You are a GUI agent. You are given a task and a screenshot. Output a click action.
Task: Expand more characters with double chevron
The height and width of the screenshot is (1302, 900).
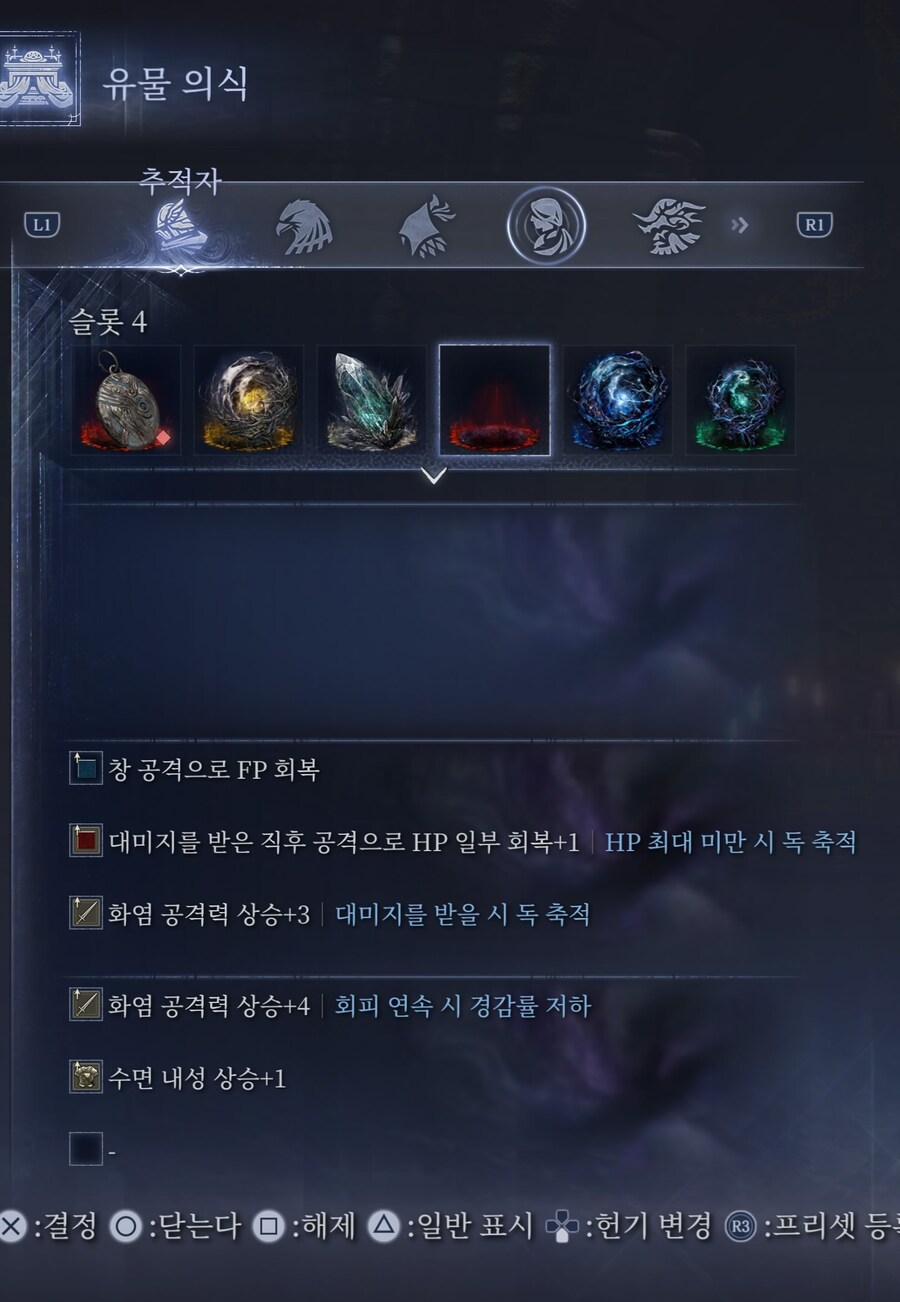coord(740,225)
